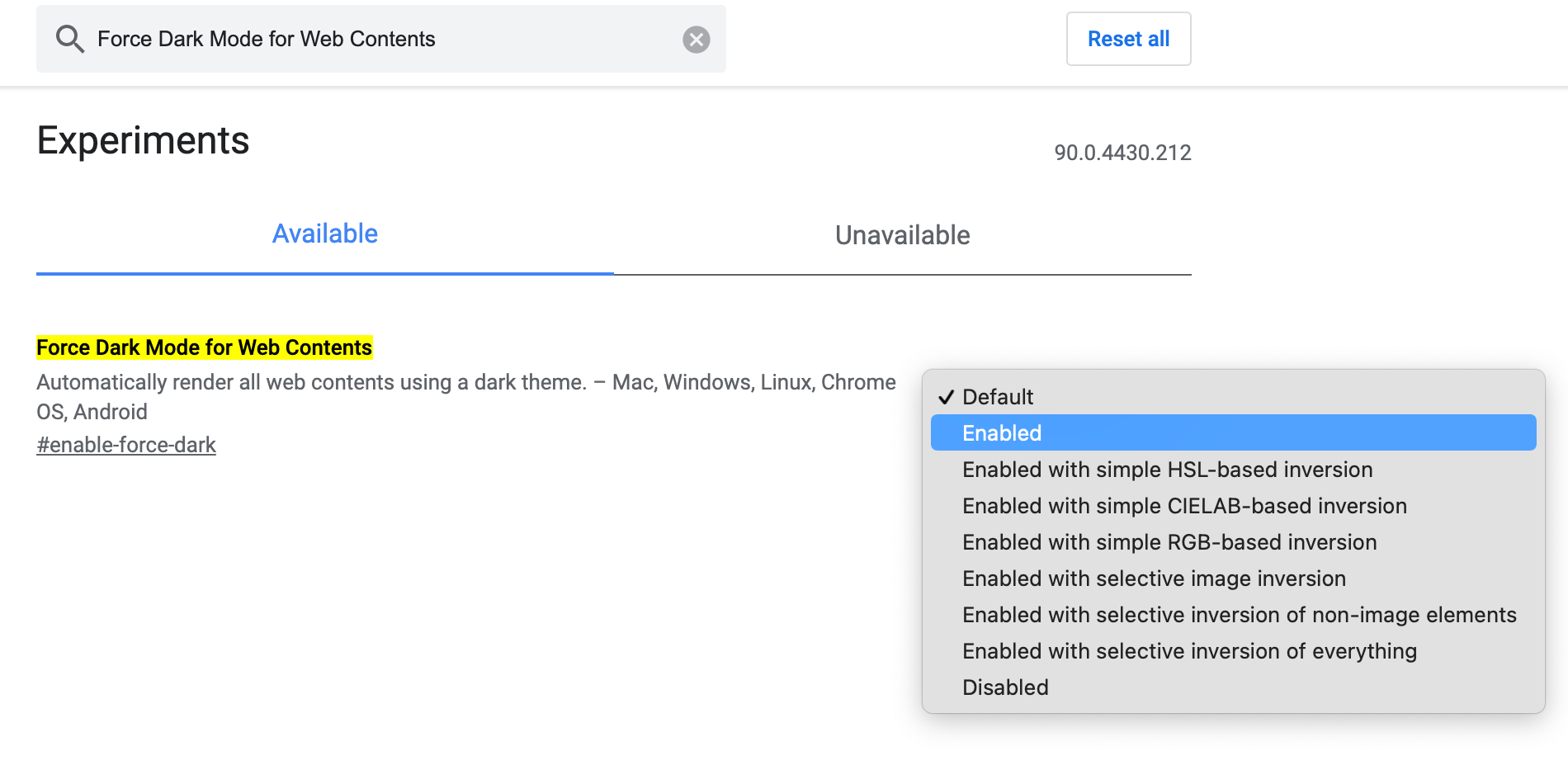Choose selective inversion of everything option
1568x784 pixels.
coord(1188,650)
